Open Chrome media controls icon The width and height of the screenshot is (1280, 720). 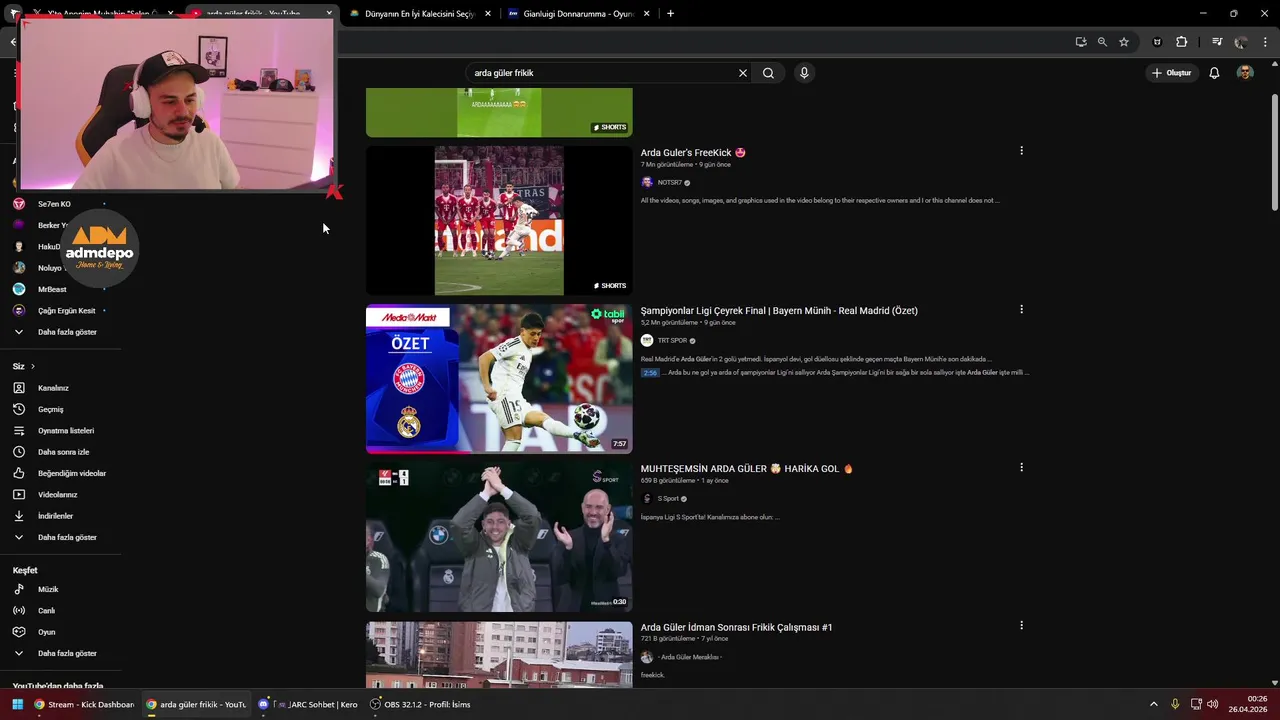[1217, 42]
